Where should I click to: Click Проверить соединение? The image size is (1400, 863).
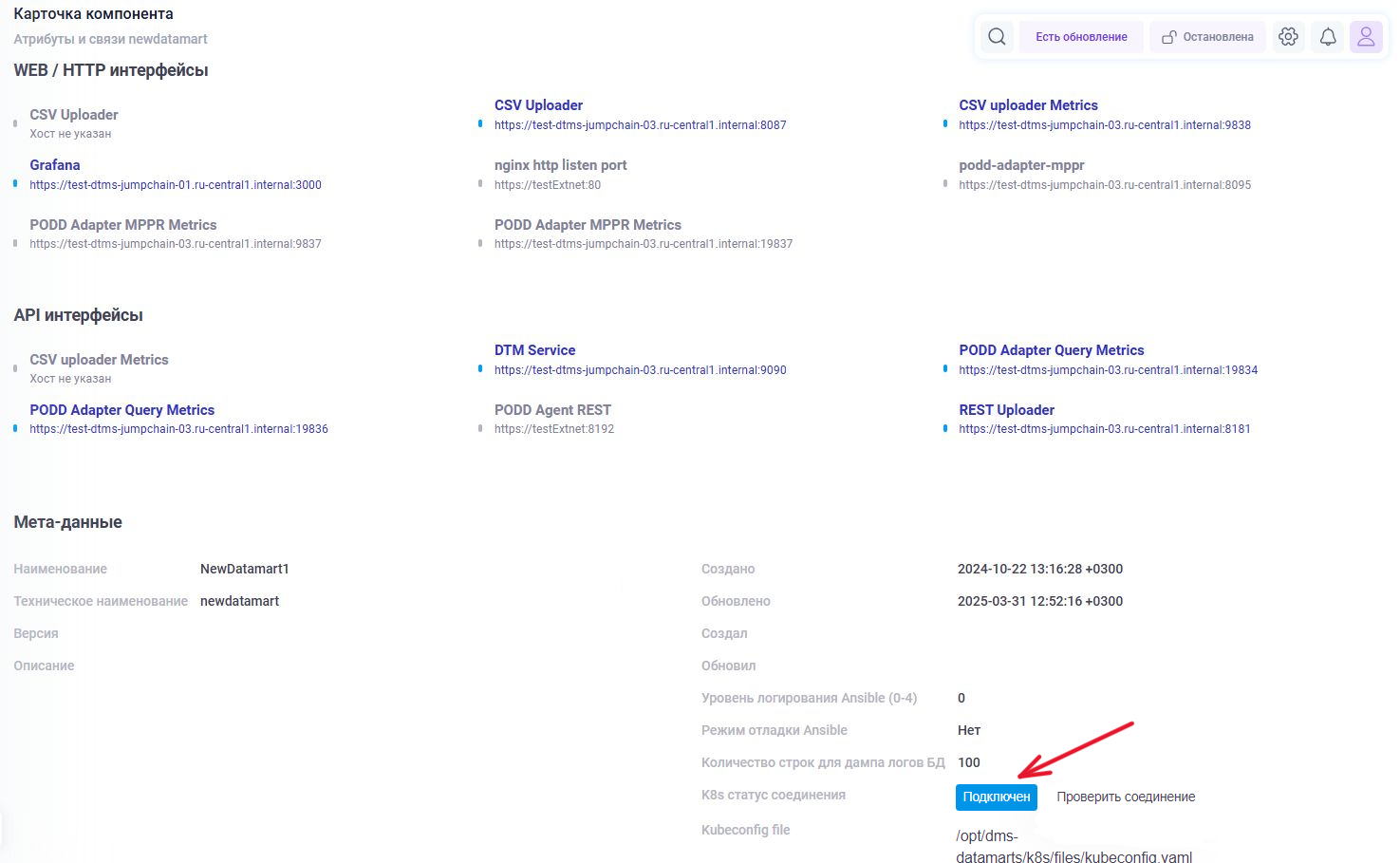[x=1126, y=797]
